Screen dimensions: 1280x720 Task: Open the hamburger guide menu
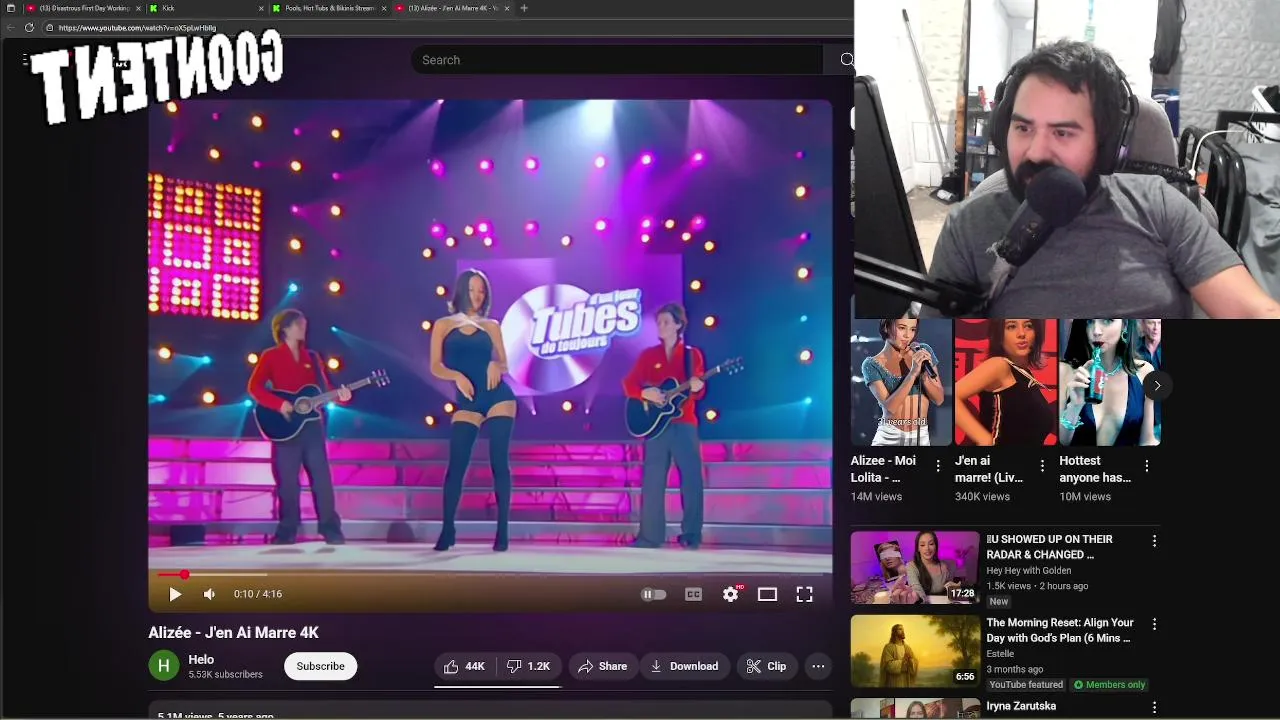[26, 60]
